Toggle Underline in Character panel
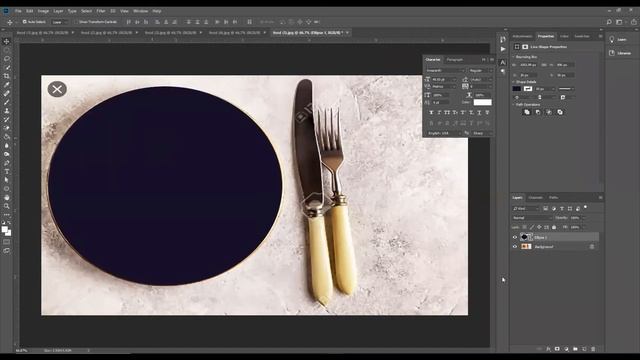 pos(479,113)
